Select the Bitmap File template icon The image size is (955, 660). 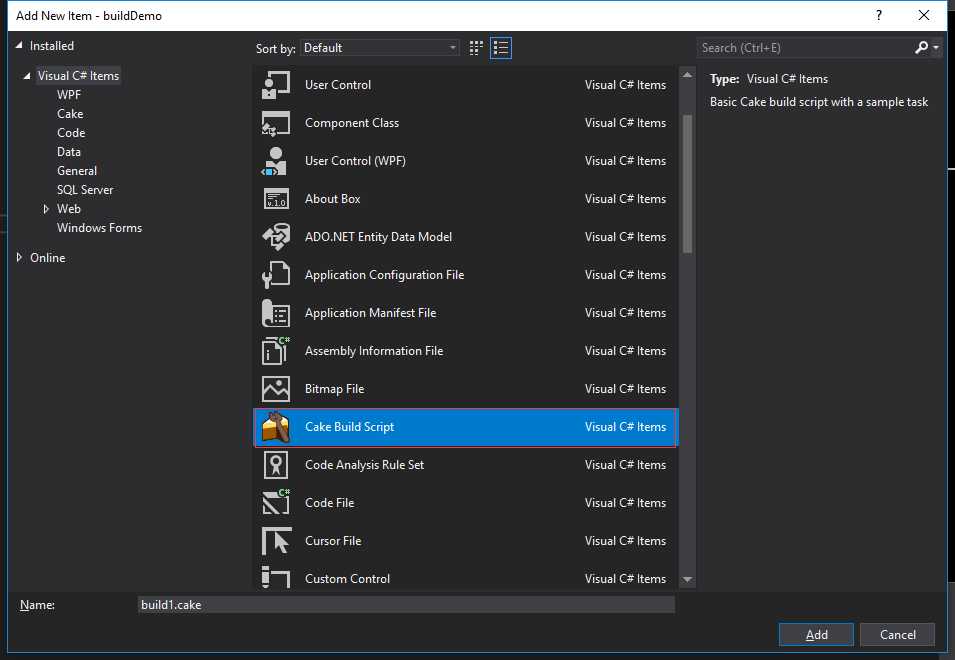pyautogui.click(x=276, y=389)
